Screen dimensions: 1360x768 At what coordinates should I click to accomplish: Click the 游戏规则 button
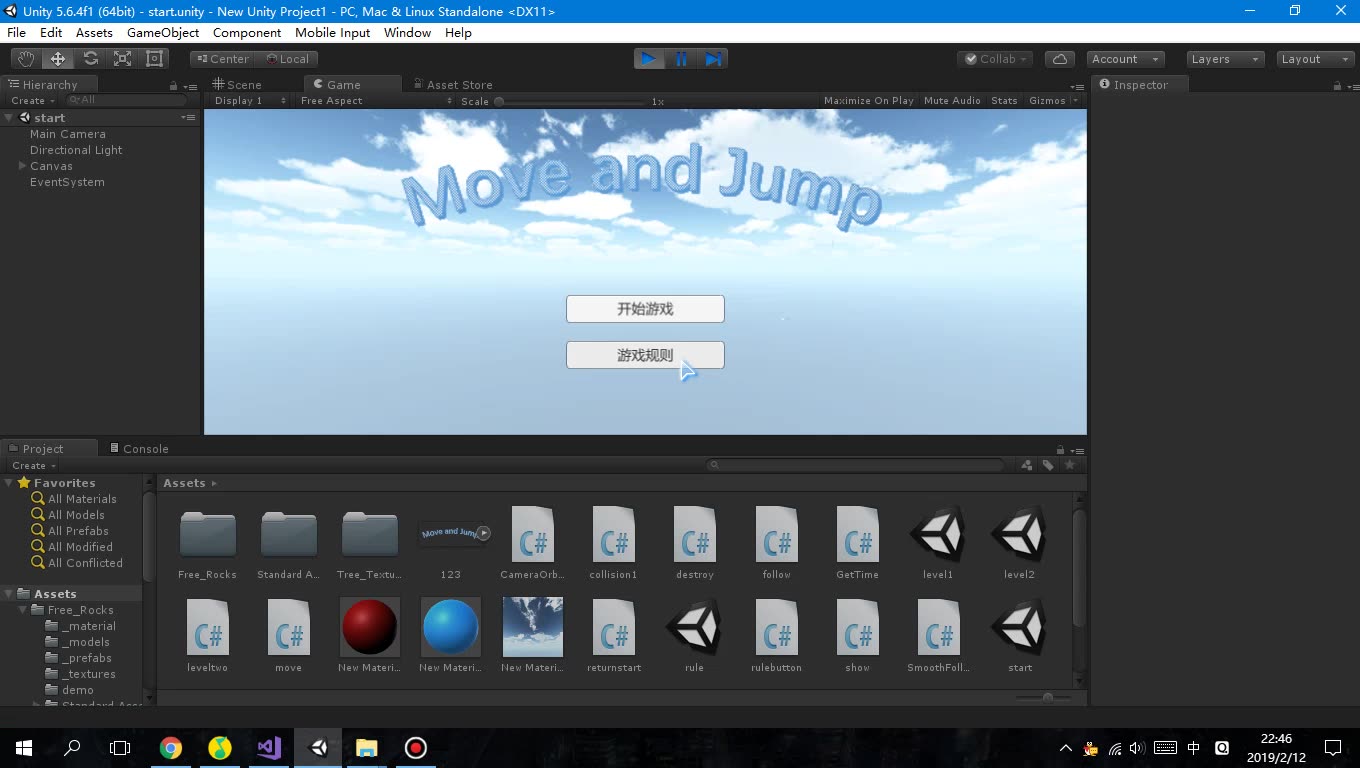coord(645,355)
